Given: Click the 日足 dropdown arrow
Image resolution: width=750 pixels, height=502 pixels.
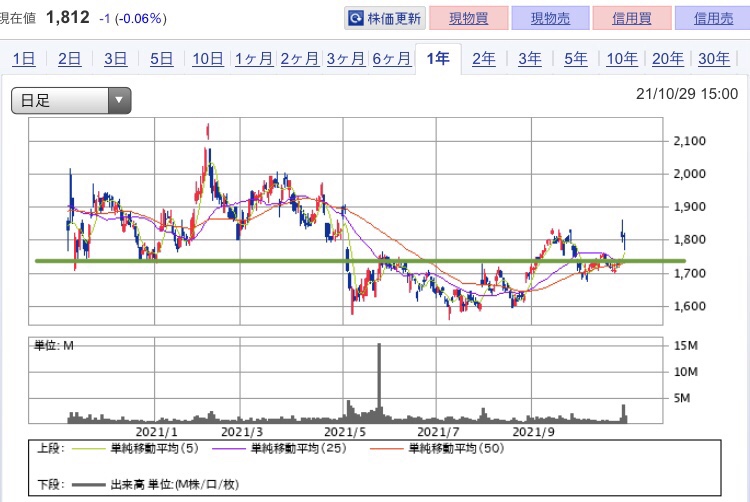Looking at the screenshot, I should click(x=120, y=100).
